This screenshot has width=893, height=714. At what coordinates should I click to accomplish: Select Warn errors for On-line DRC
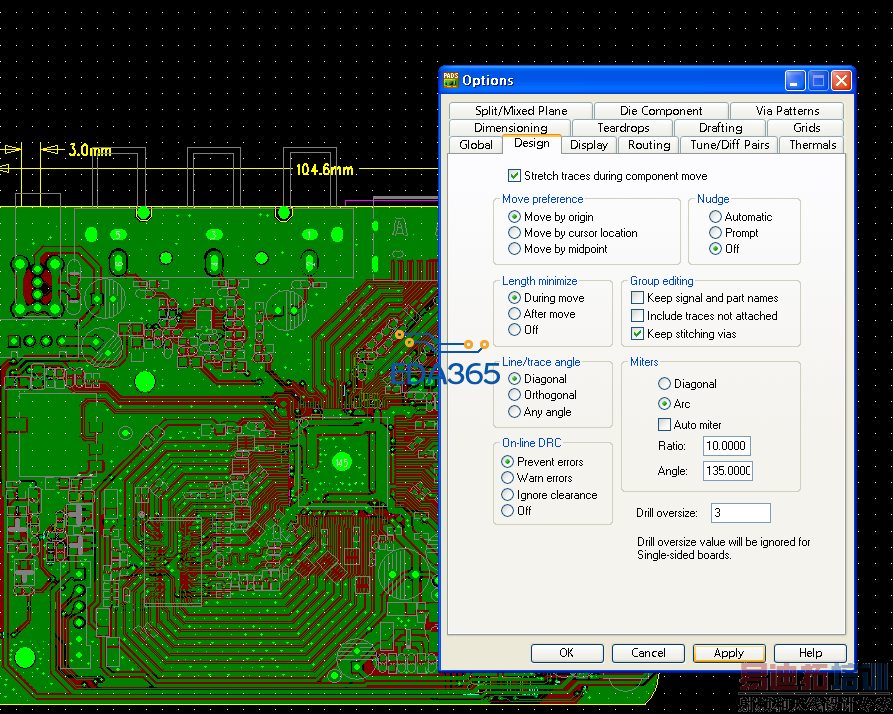(508, 478)
